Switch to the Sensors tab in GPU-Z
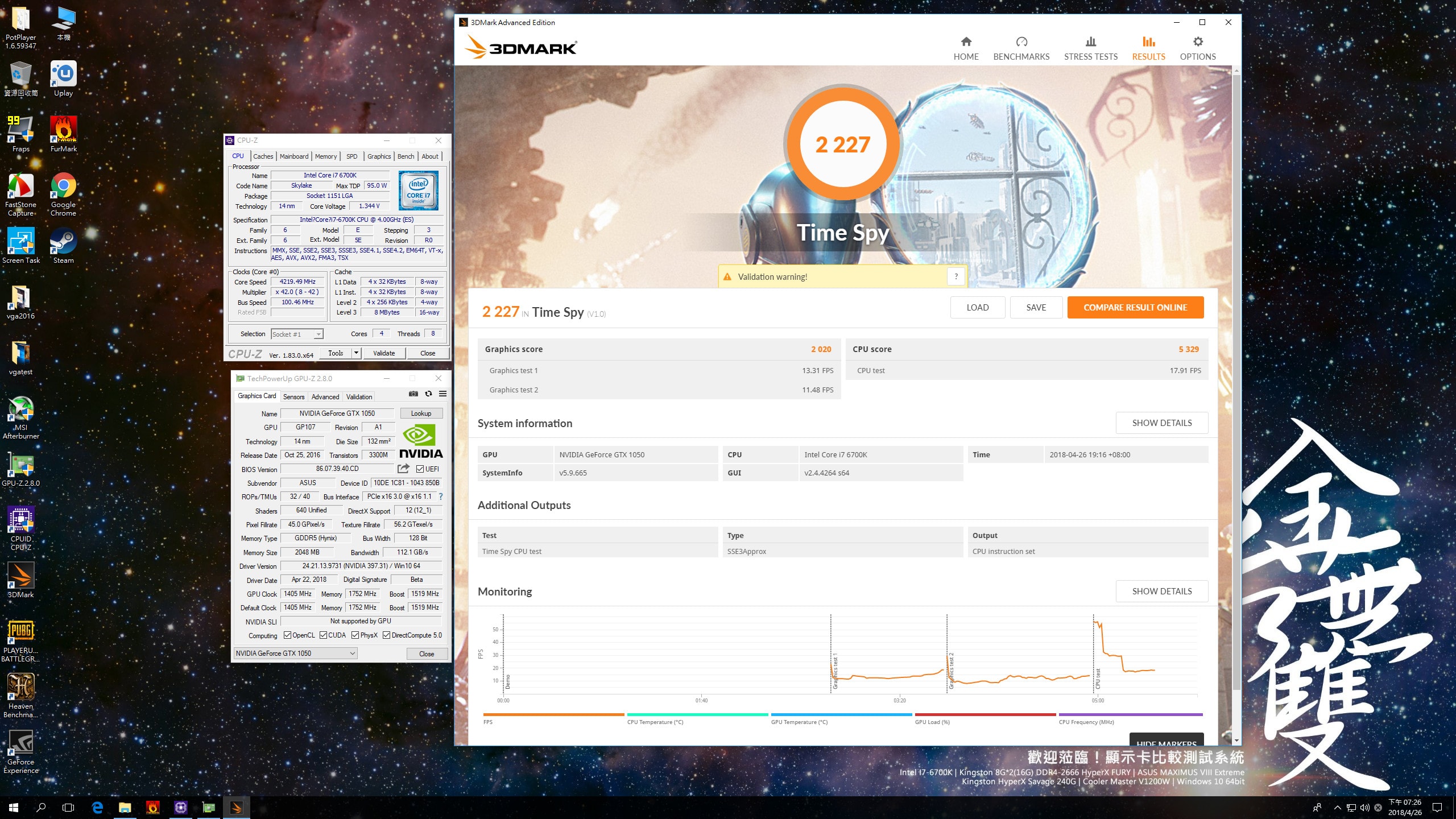Image resolution: width=1456 pixels, height=819 pixels. click(x=293, y=397)
